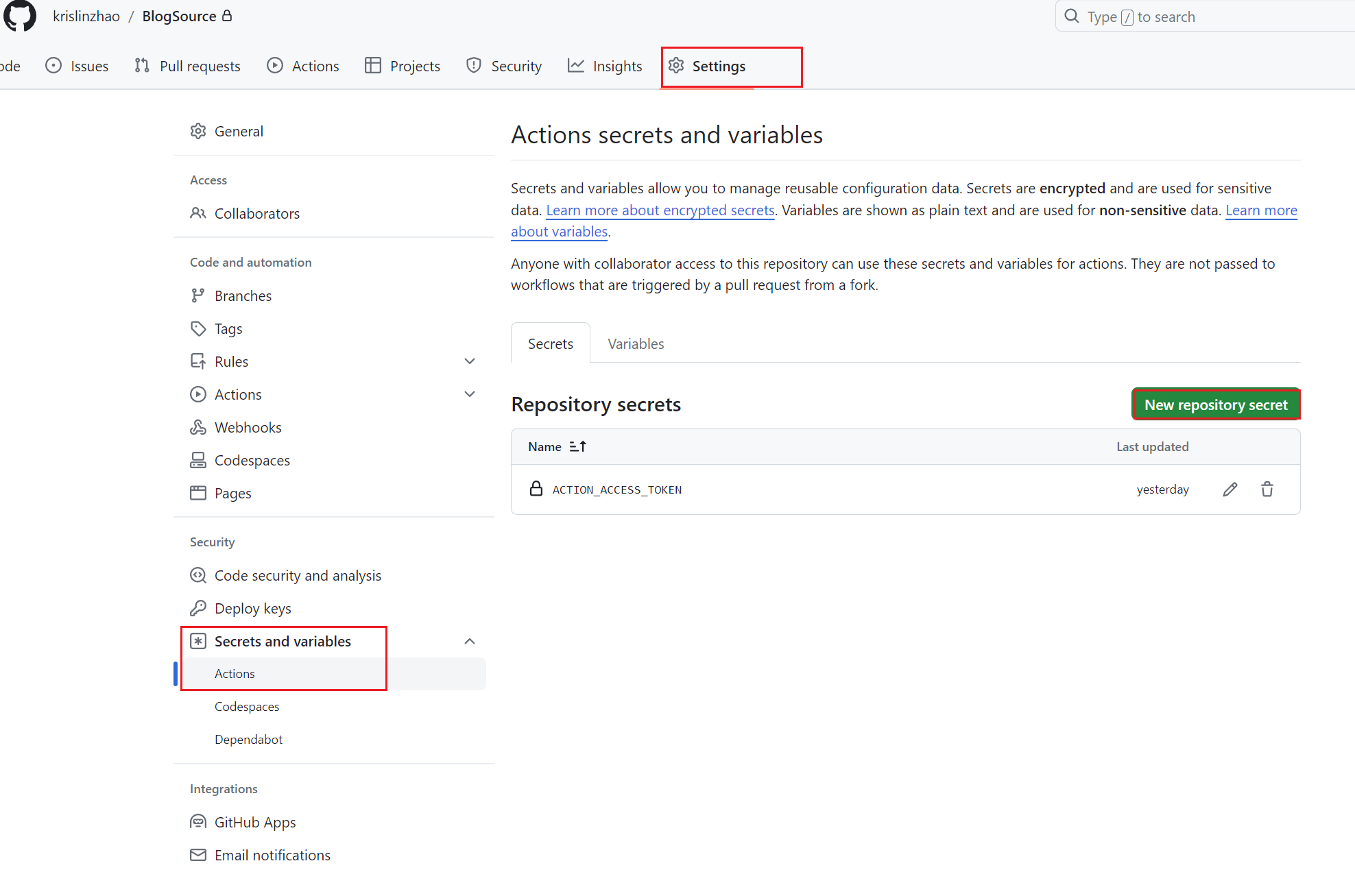Click the trash icon to delete ACTION_ACCESS_TOKEN
1355x896 pixels.
click(x=1267, y=489)
